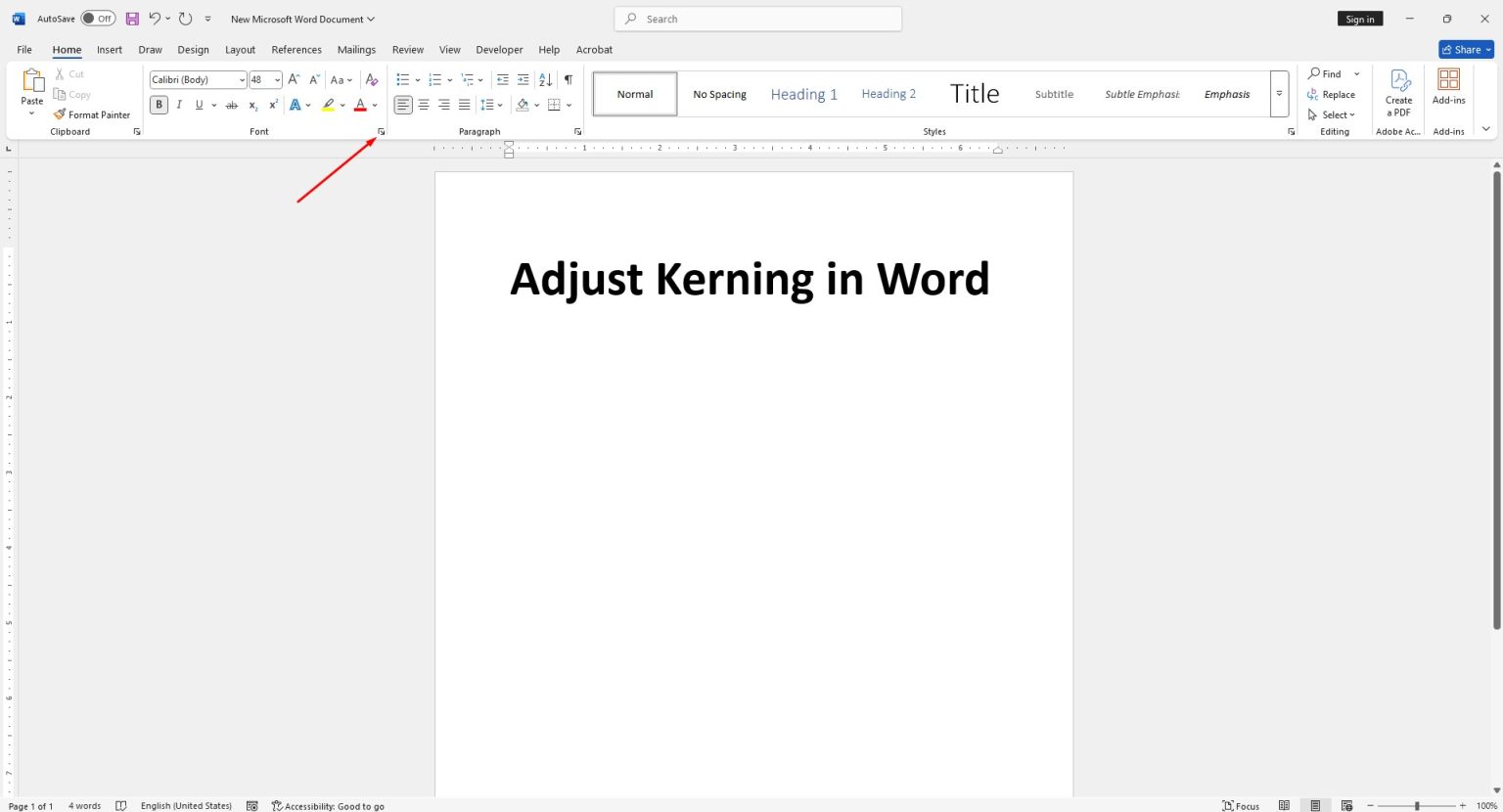Image resolution: width=1503 pixels, height=812 pixels.
Task: Apply yellow text highlight color
Action: (x=329, y=105)
